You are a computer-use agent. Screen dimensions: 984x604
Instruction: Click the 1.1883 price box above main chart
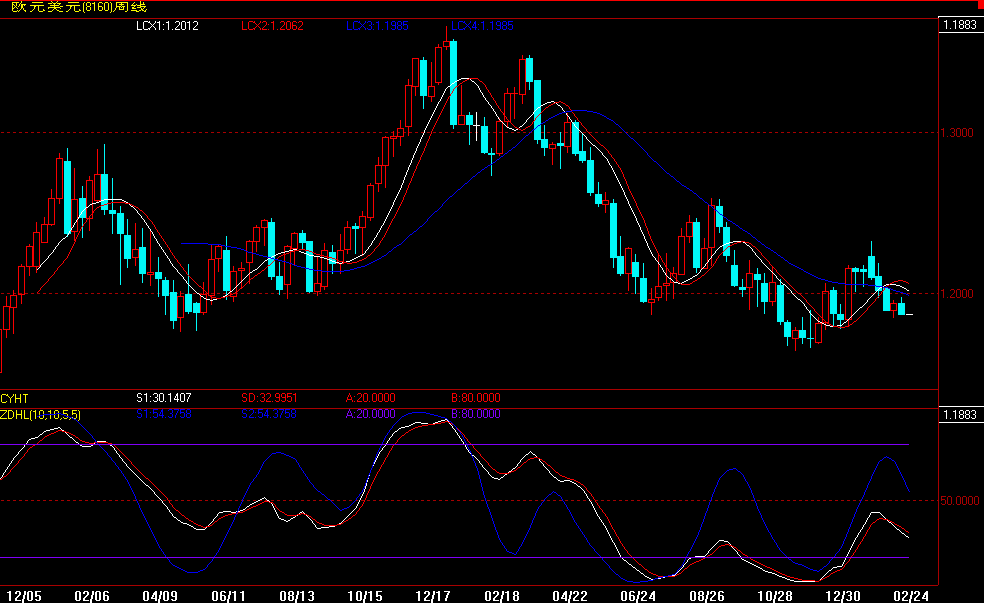tap(960, 25)
